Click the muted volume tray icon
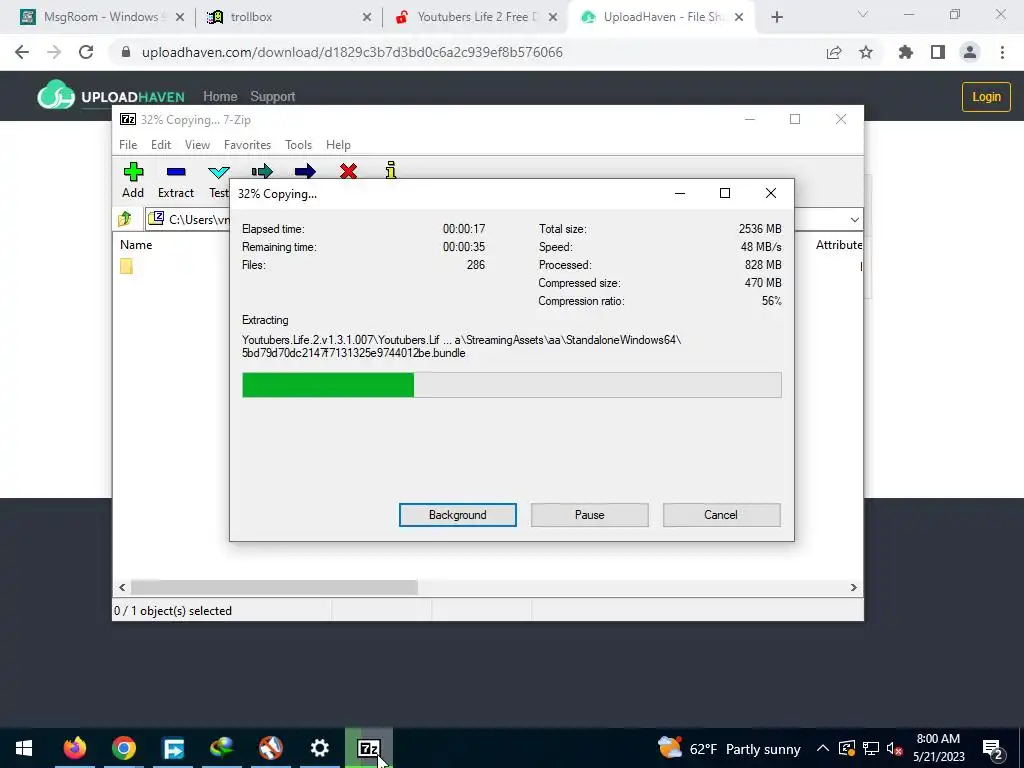The width and height of the screenshot is (1024, 768). pyautogui.click(x=894, y=748)
